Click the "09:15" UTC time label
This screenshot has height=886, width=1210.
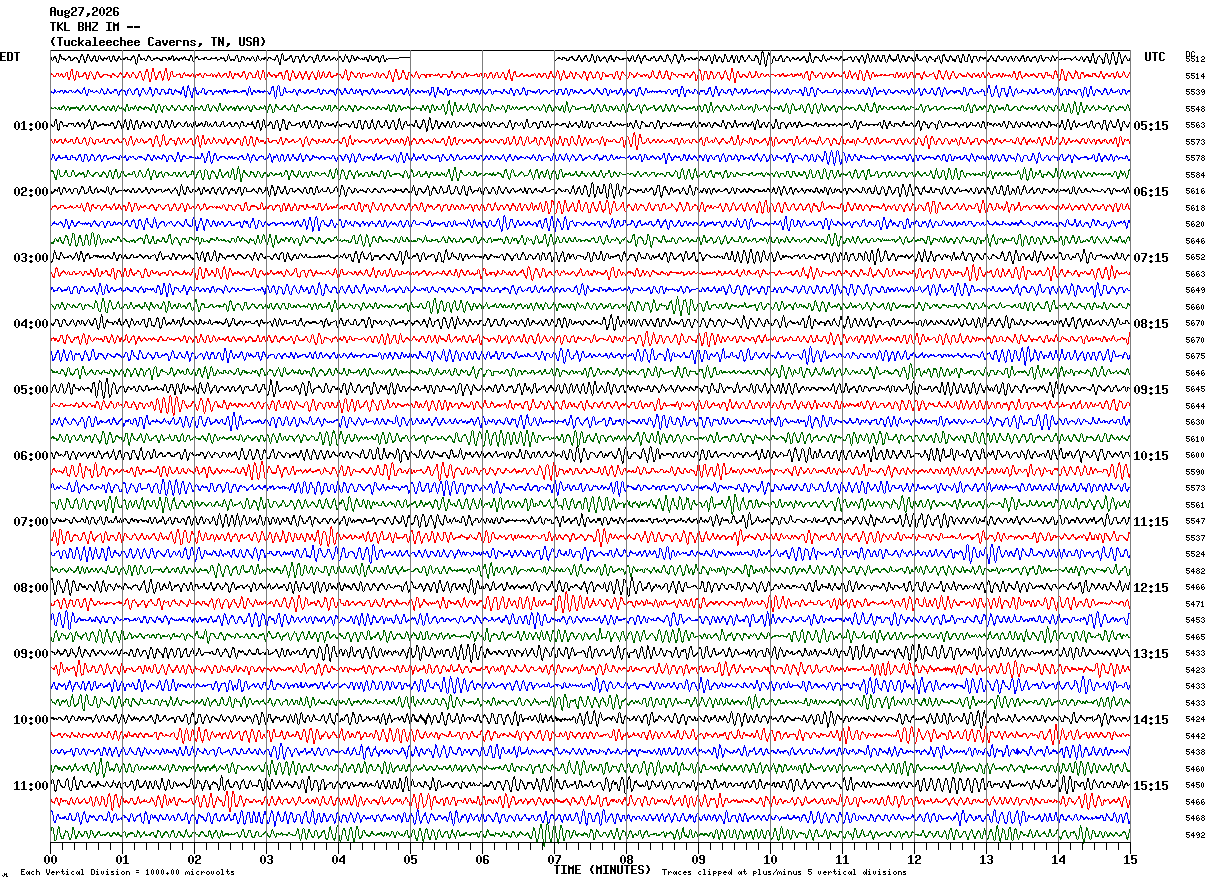1151,390
